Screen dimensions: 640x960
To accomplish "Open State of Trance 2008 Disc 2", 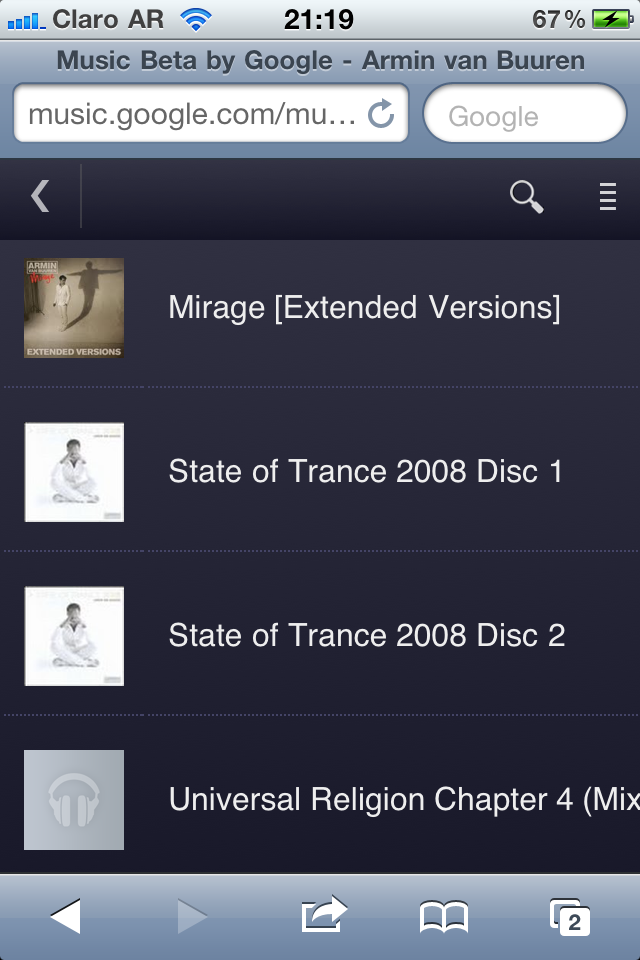I will (320, 636).
